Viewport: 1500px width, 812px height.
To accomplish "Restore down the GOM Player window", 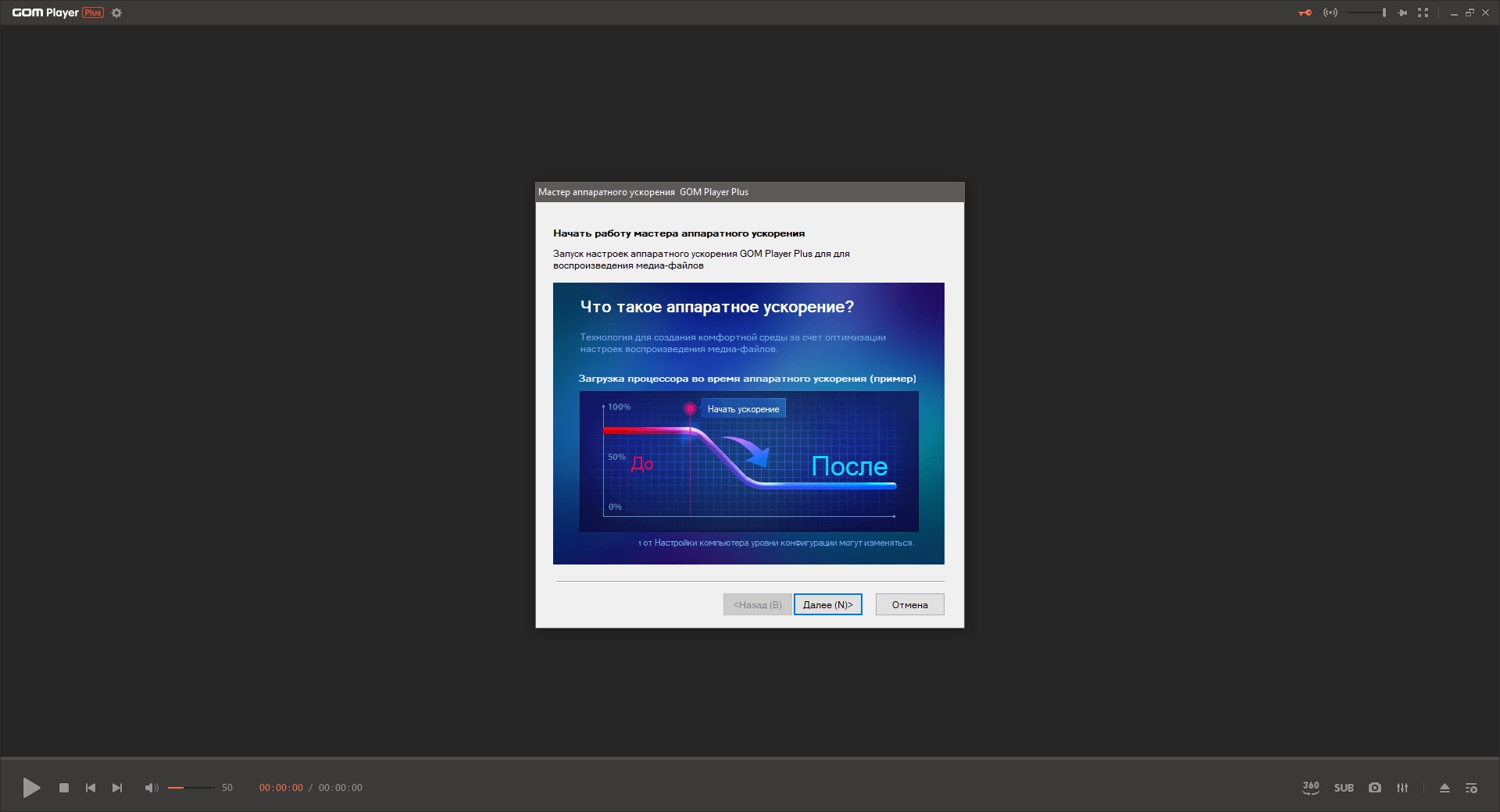I will coord(1470,12).
